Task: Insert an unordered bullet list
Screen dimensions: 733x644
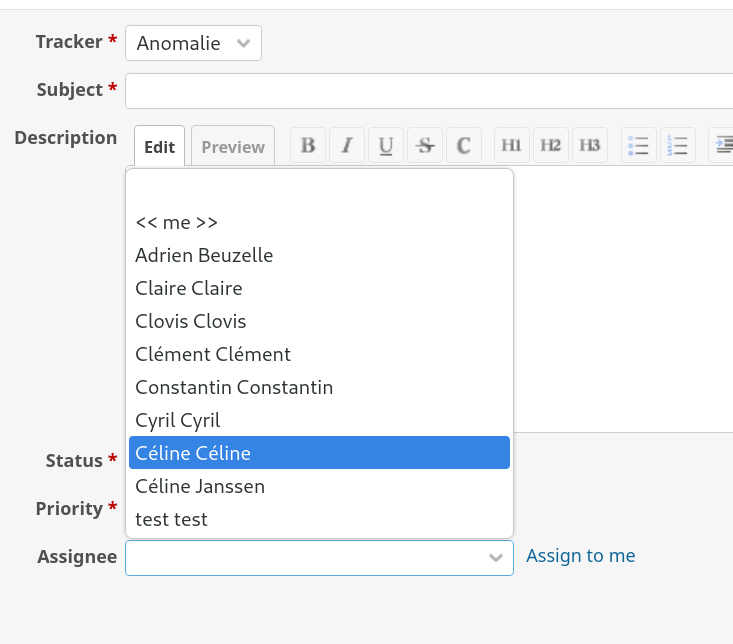Action: click(638, 145)
